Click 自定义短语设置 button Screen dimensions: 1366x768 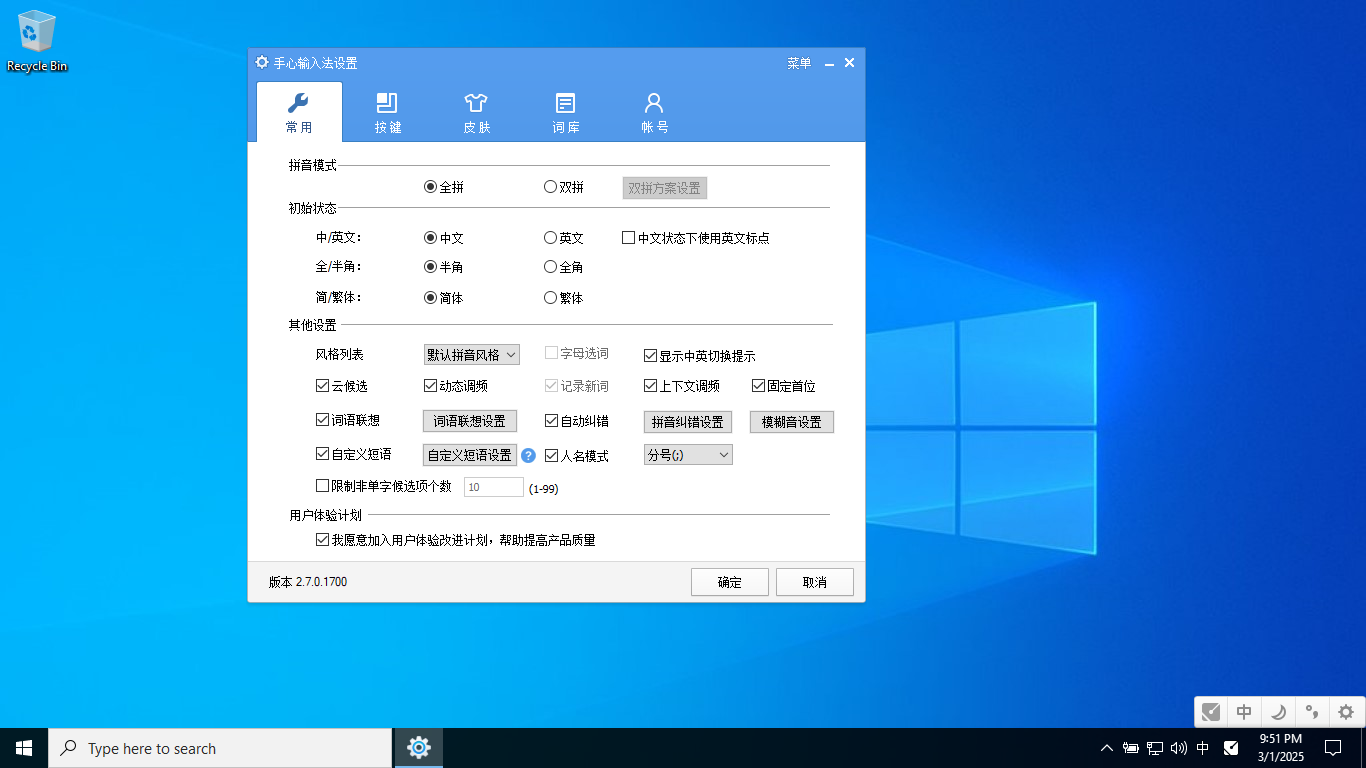click(x=469, y=455)
